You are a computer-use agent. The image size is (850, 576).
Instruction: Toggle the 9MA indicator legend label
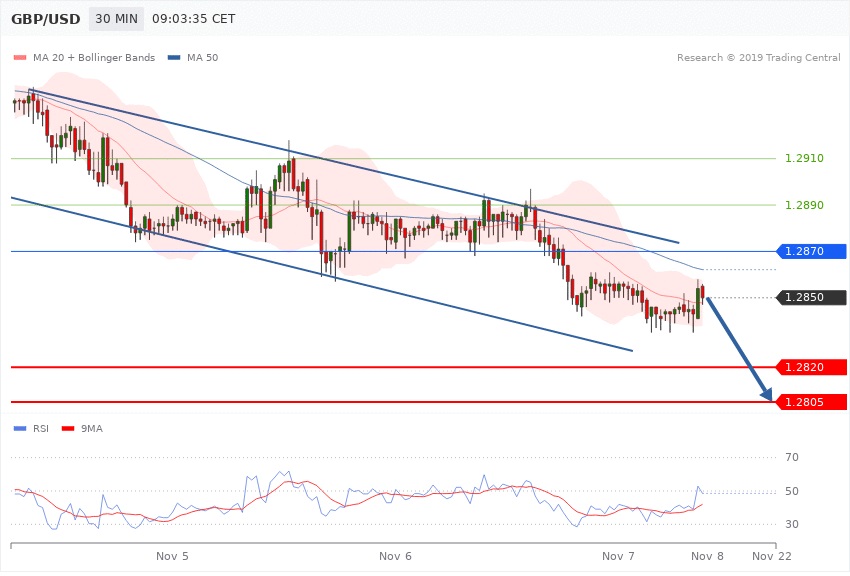[90, 429]
